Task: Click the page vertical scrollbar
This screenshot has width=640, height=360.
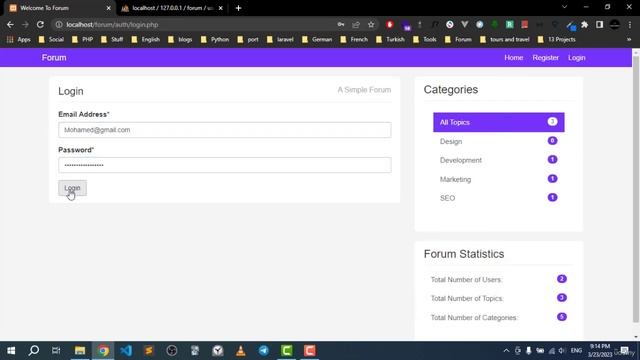Action: click(x=636, y=190)
